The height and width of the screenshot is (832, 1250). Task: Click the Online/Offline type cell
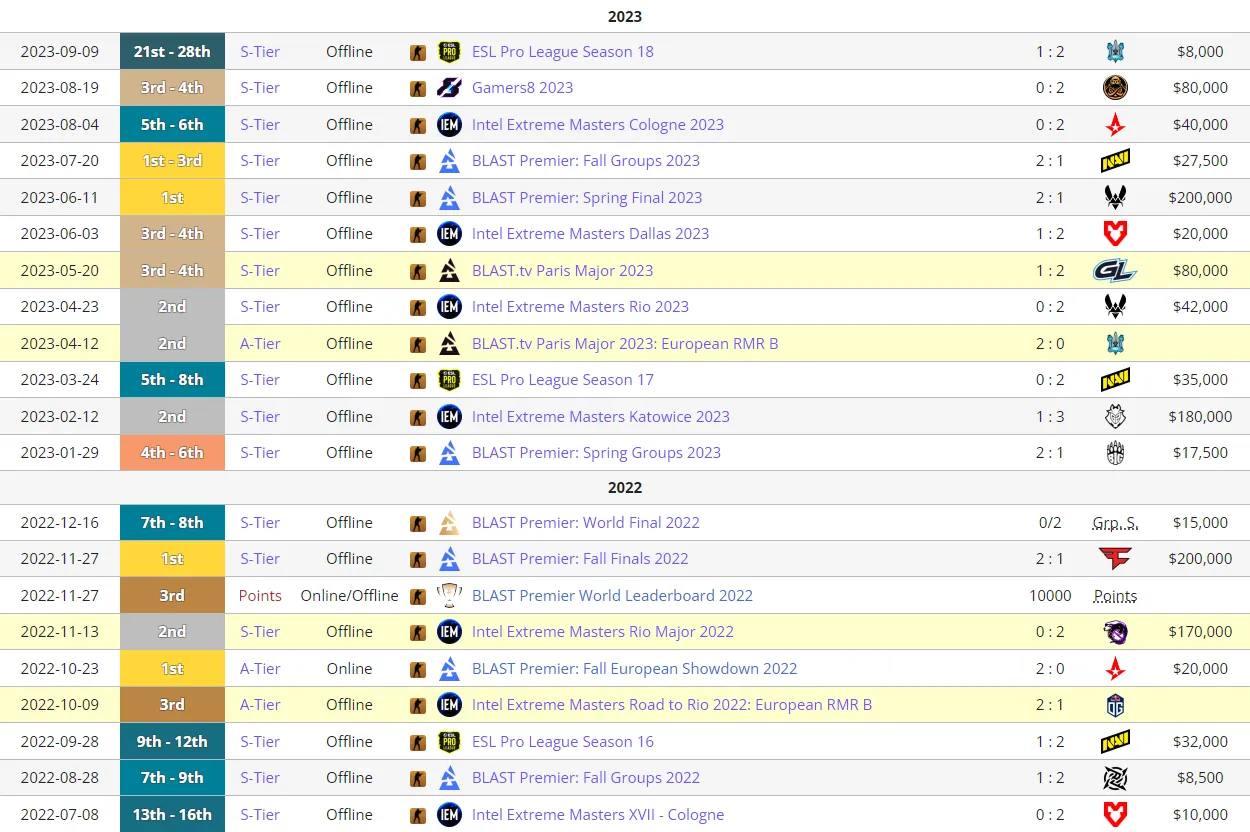349,596
